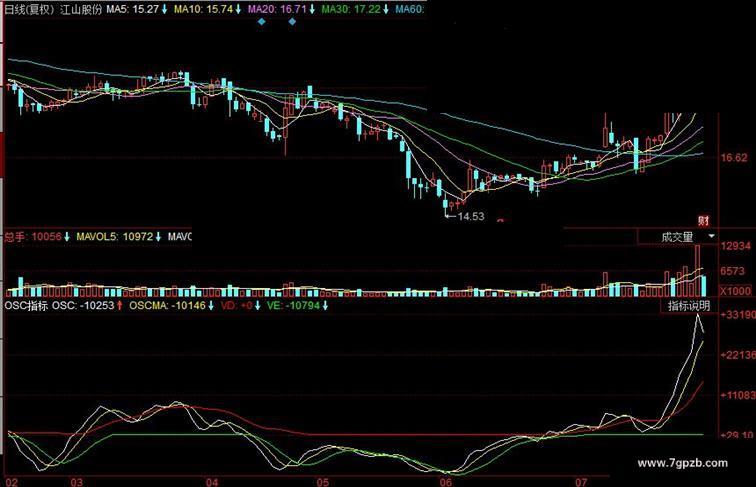Open the 成交量 dropdown arrow

point(712,236)
